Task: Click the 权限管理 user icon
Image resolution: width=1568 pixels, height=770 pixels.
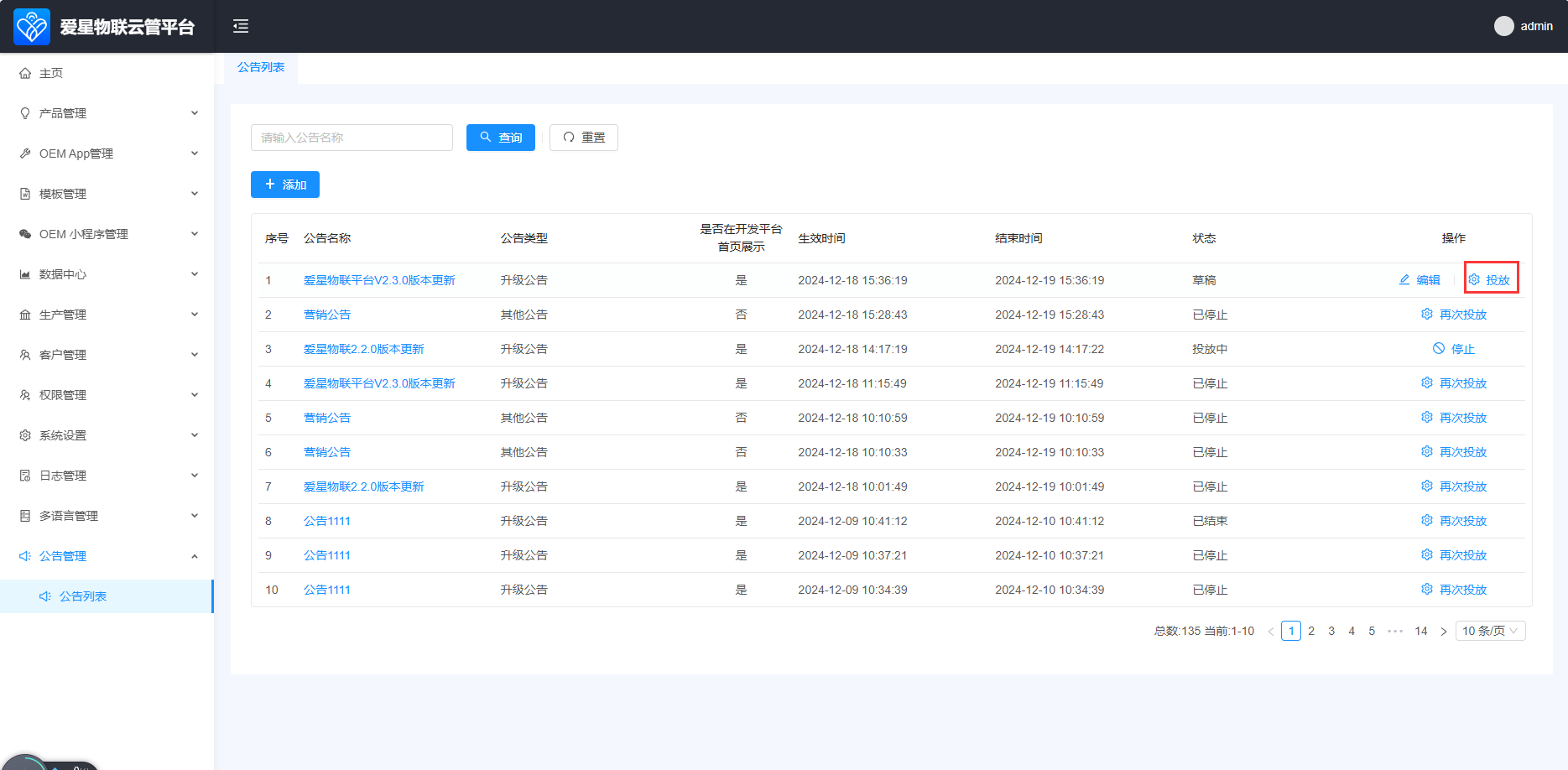Action: [25, 395]
